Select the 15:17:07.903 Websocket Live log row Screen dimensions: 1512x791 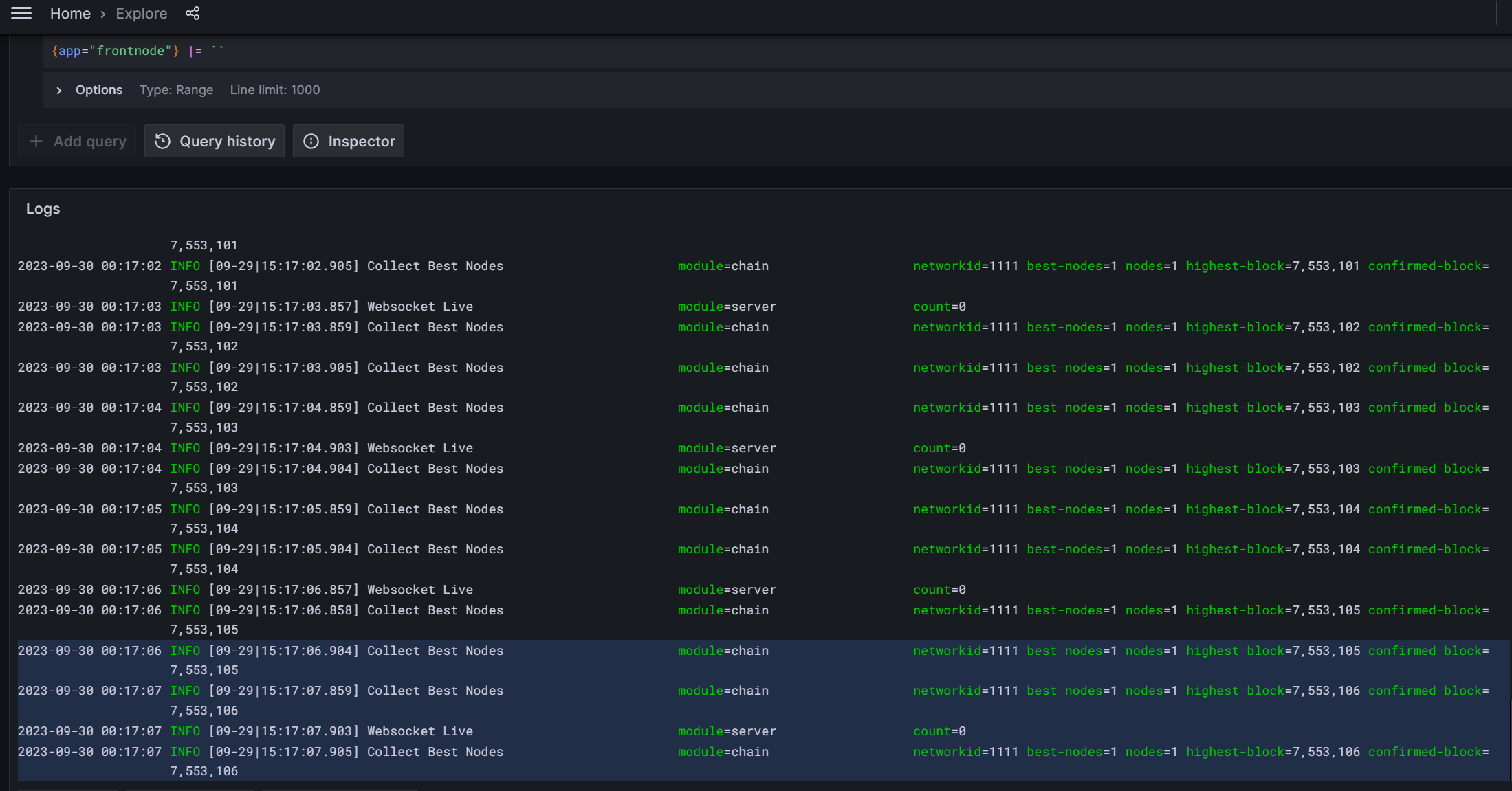pyautogui.click(x=419, y=731)
